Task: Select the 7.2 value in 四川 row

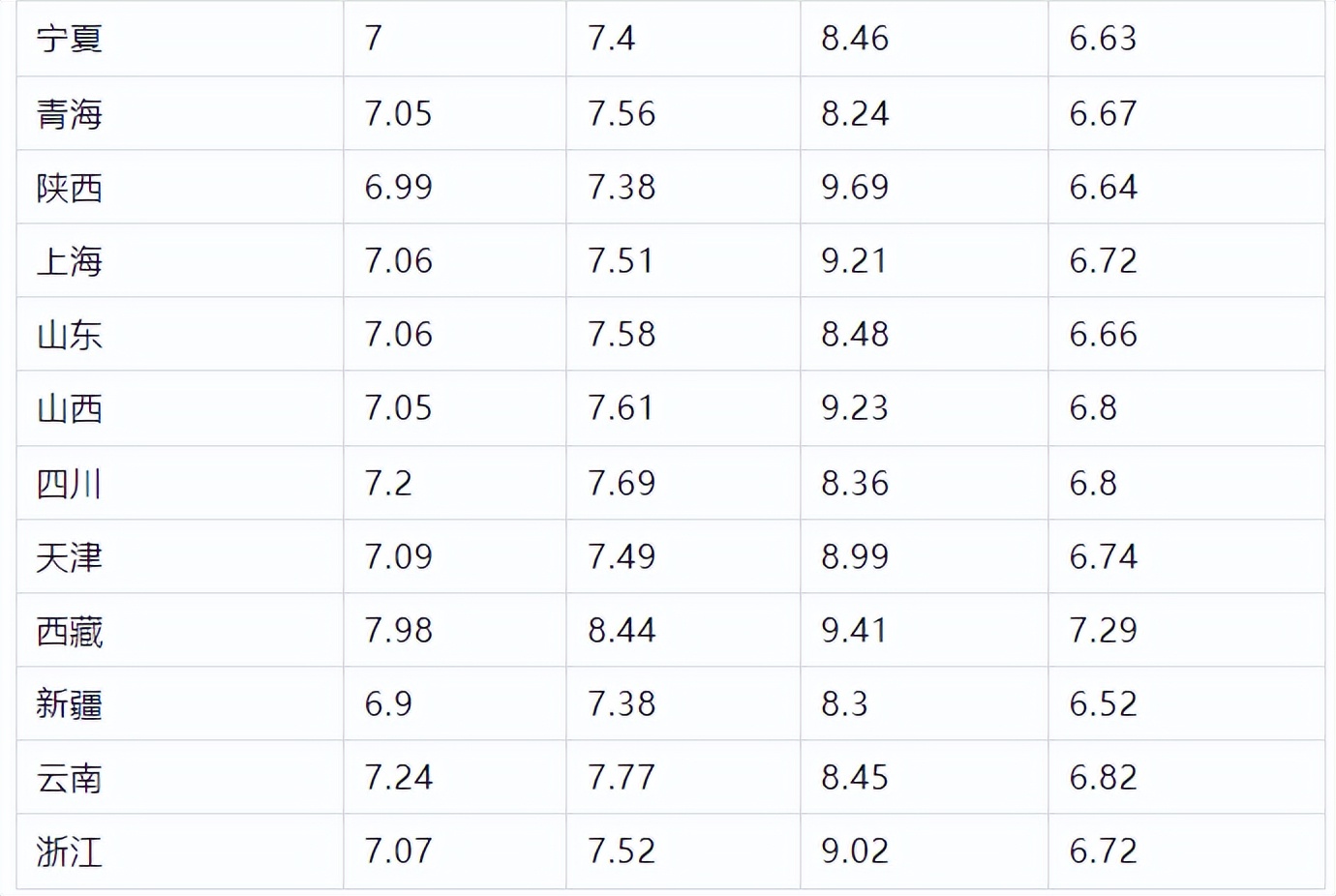Action: pos(388,483)
